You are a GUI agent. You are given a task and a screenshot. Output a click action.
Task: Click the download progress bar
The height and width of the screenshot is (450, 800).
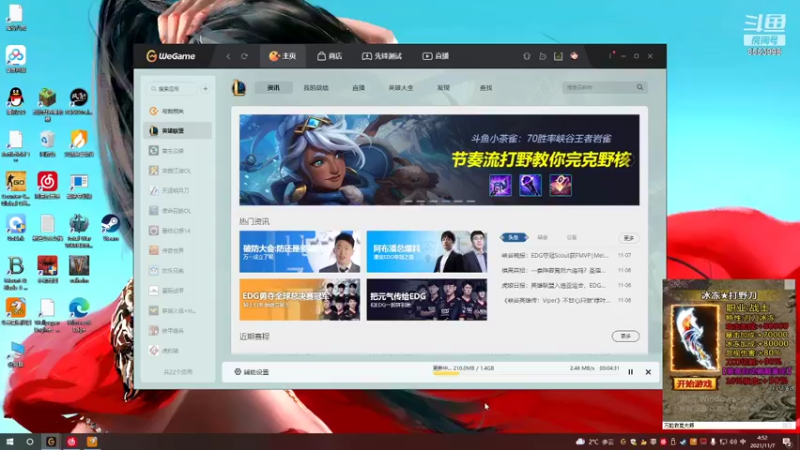pyautogui.click(x=526, y=373)
